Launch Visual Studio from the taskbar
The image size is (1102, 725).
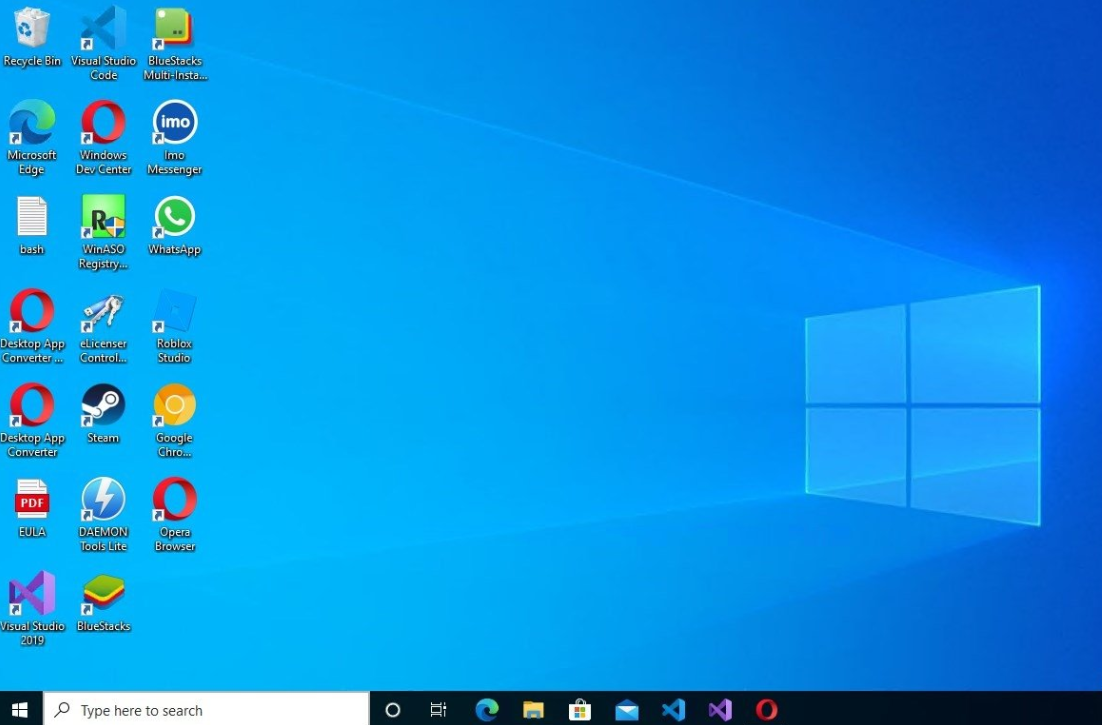click(x=720, y=710)
